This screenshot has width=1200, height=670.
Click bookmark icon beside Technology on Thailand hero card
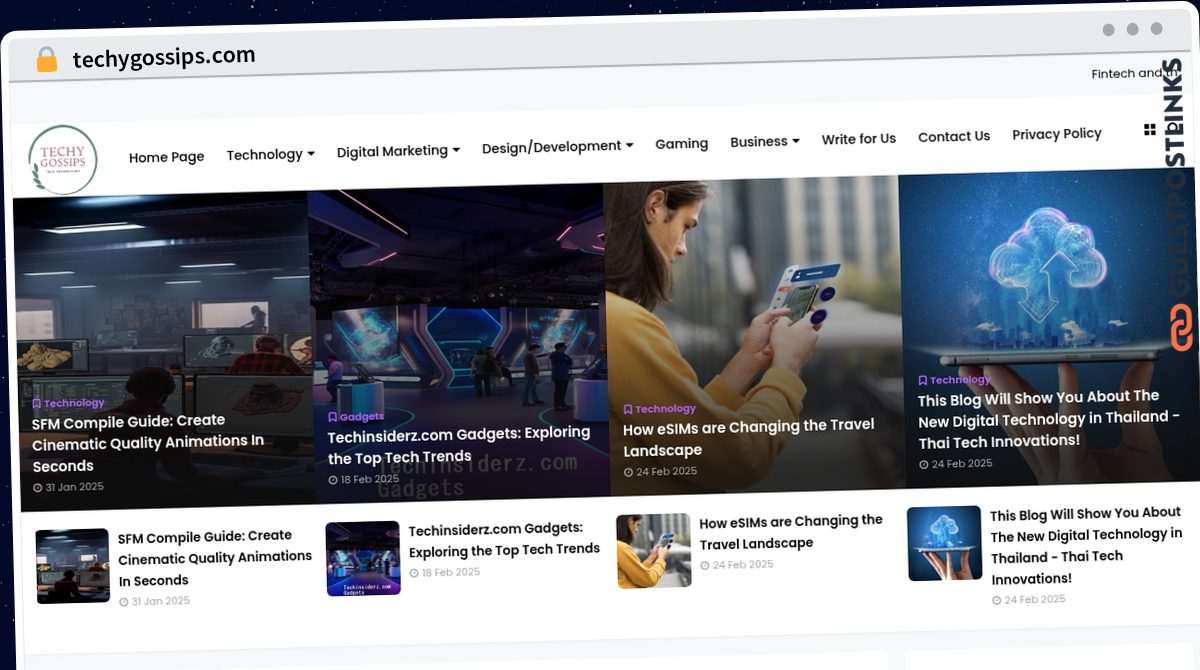pos(923,380)
